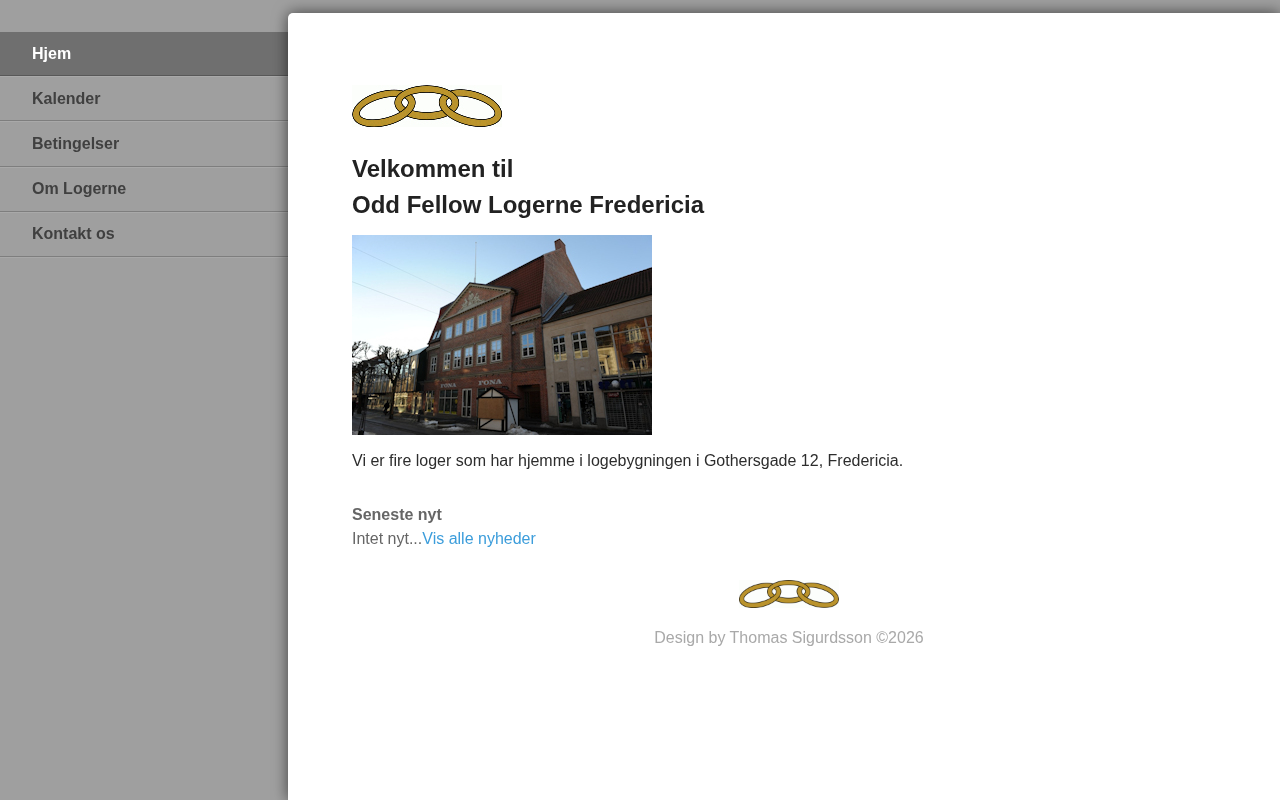Open the Hjem menu item
Image resolution: width=1280 pixels, height=800 pixels.
[144, 54]
